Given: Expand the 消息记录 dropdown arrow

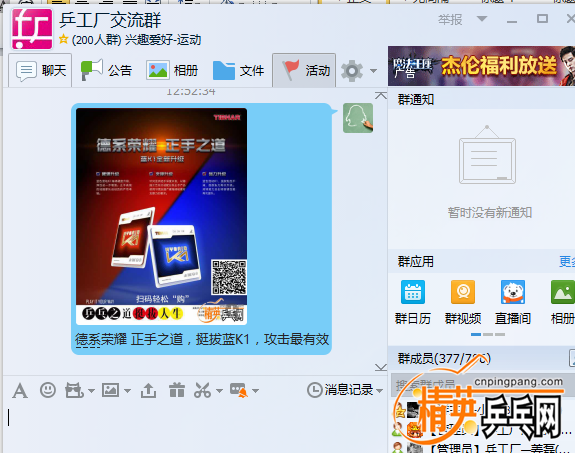Looking at the screenshot, I should (x=380, y=391).
